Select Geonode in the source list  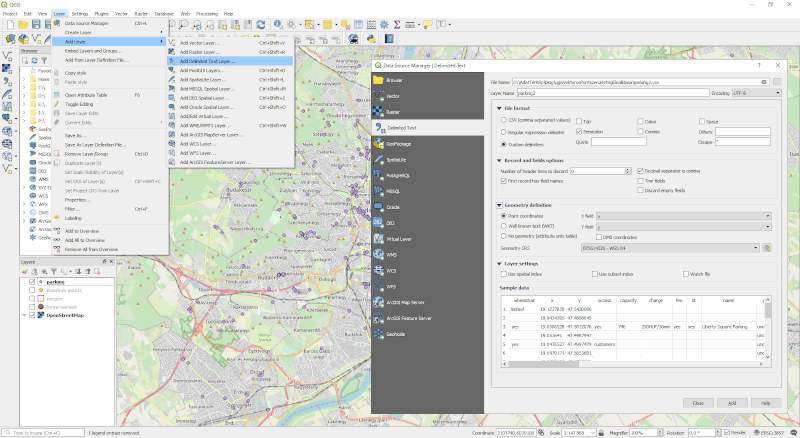pyautogui.click(x=428, y=334)
